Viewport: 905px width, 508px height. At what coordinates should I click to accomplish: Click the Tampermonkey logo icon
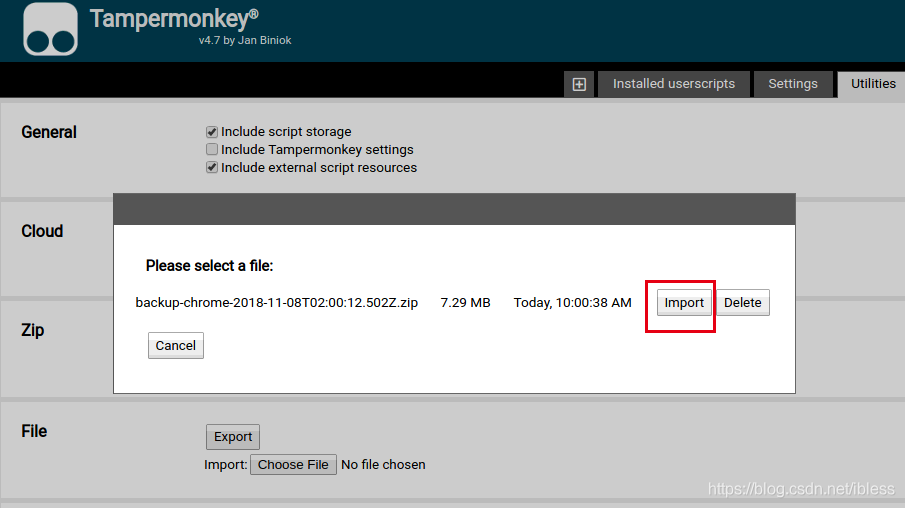point(50,29)
